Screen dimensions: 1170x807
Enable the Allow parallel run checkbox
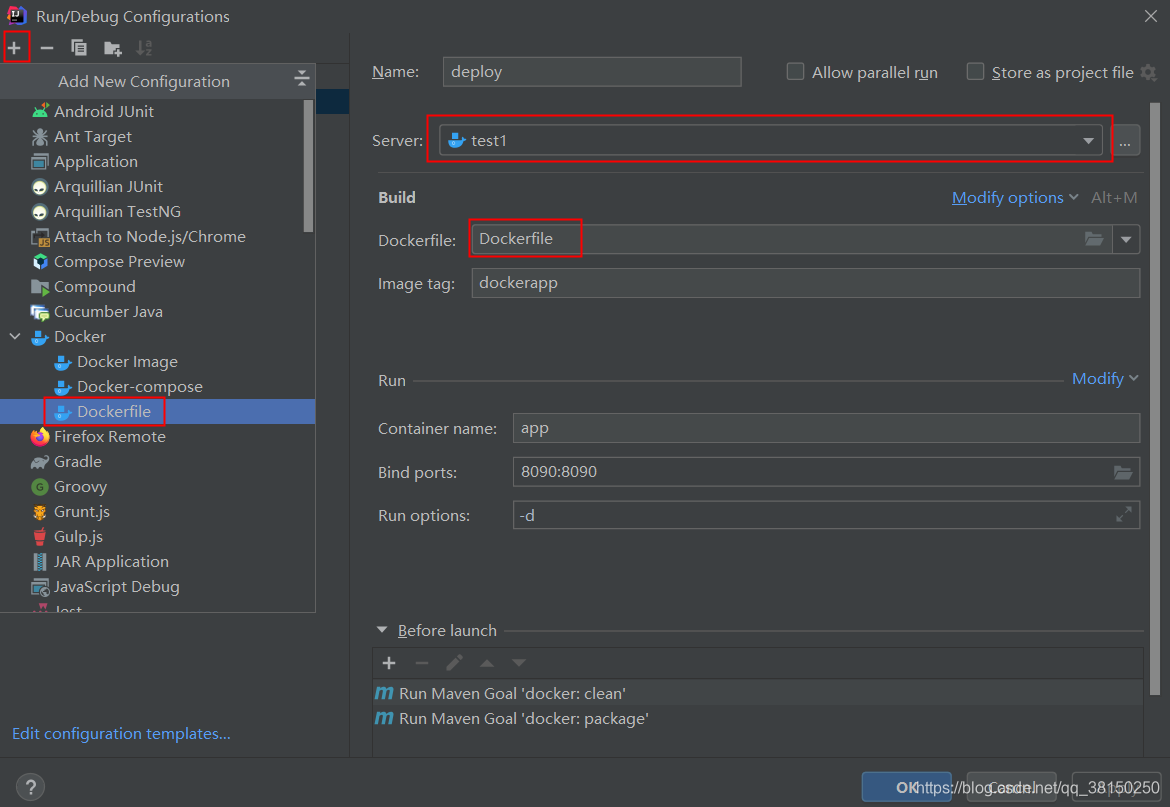point(795,71)
